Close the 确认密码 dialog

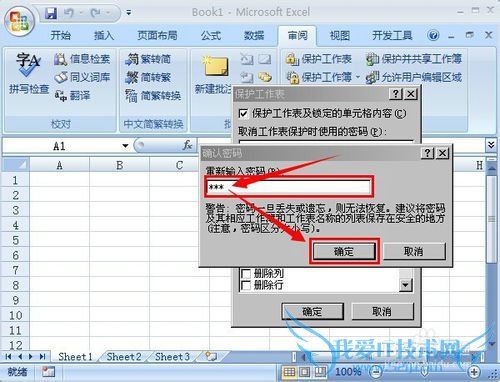(443, 153)
